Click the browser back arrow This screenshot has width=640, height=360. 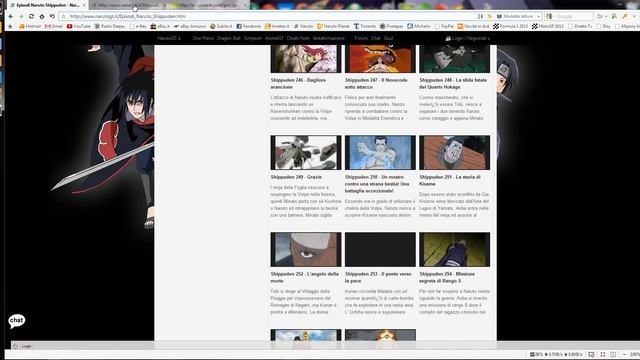tap(11, 16)
